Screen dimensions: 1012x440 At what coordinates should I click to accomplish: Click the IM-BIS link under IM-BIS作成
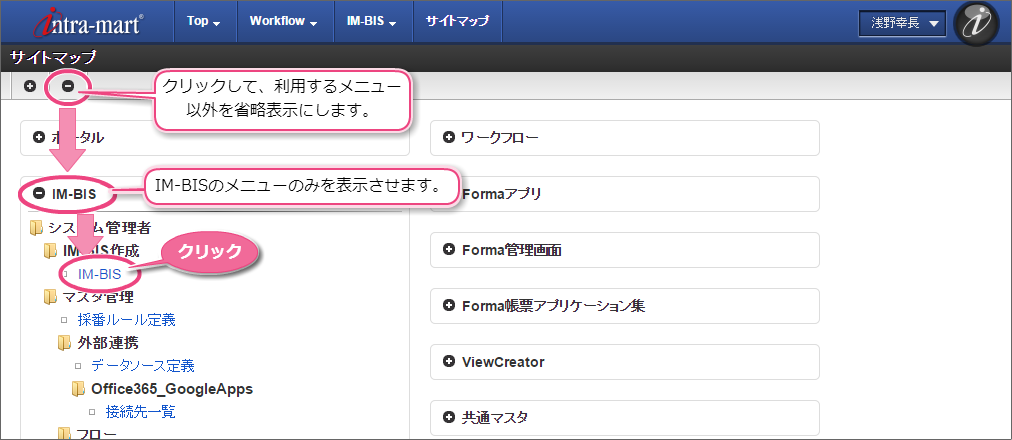[x=99, y=274]
